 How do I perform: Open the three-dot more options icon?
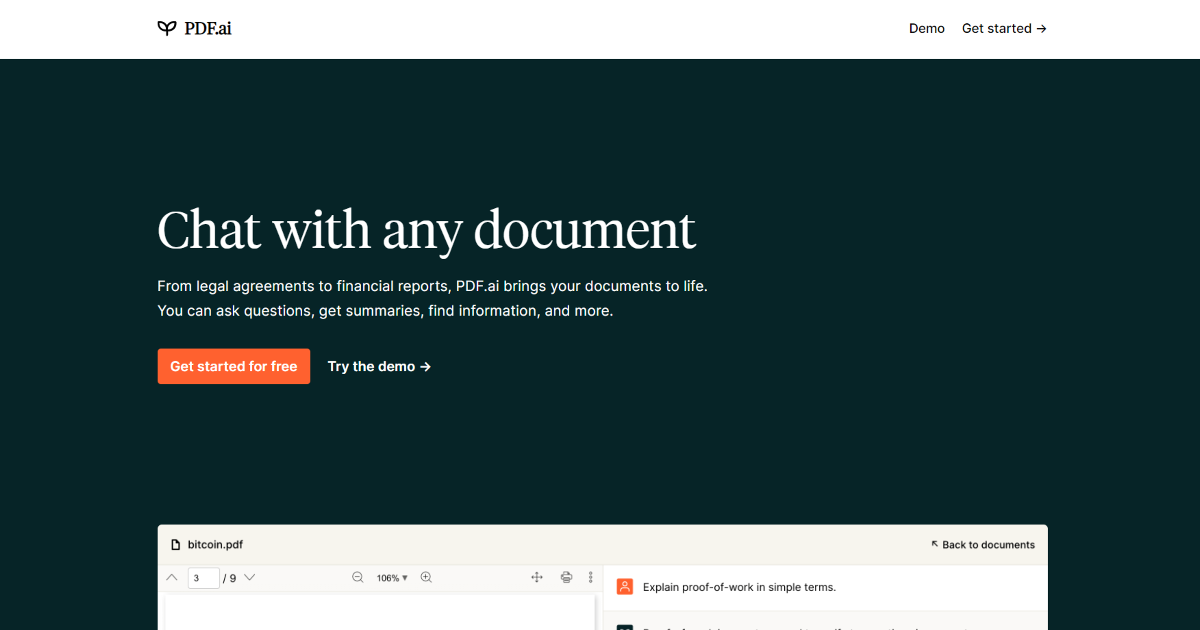(590, 577)
